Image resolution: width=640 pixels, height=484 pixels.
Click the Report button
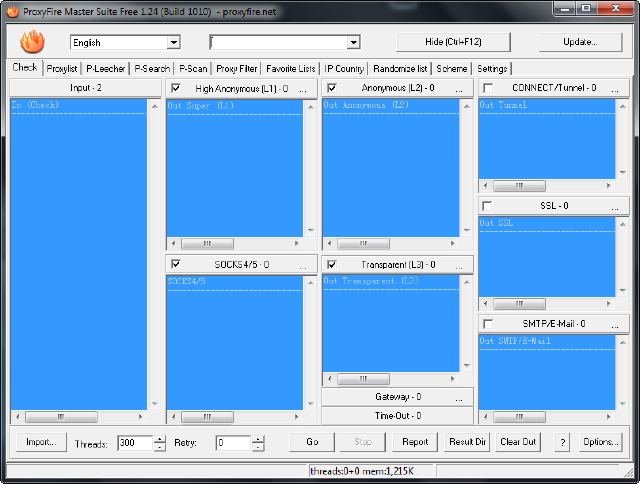pyautogui.click(x=415, y=442)
